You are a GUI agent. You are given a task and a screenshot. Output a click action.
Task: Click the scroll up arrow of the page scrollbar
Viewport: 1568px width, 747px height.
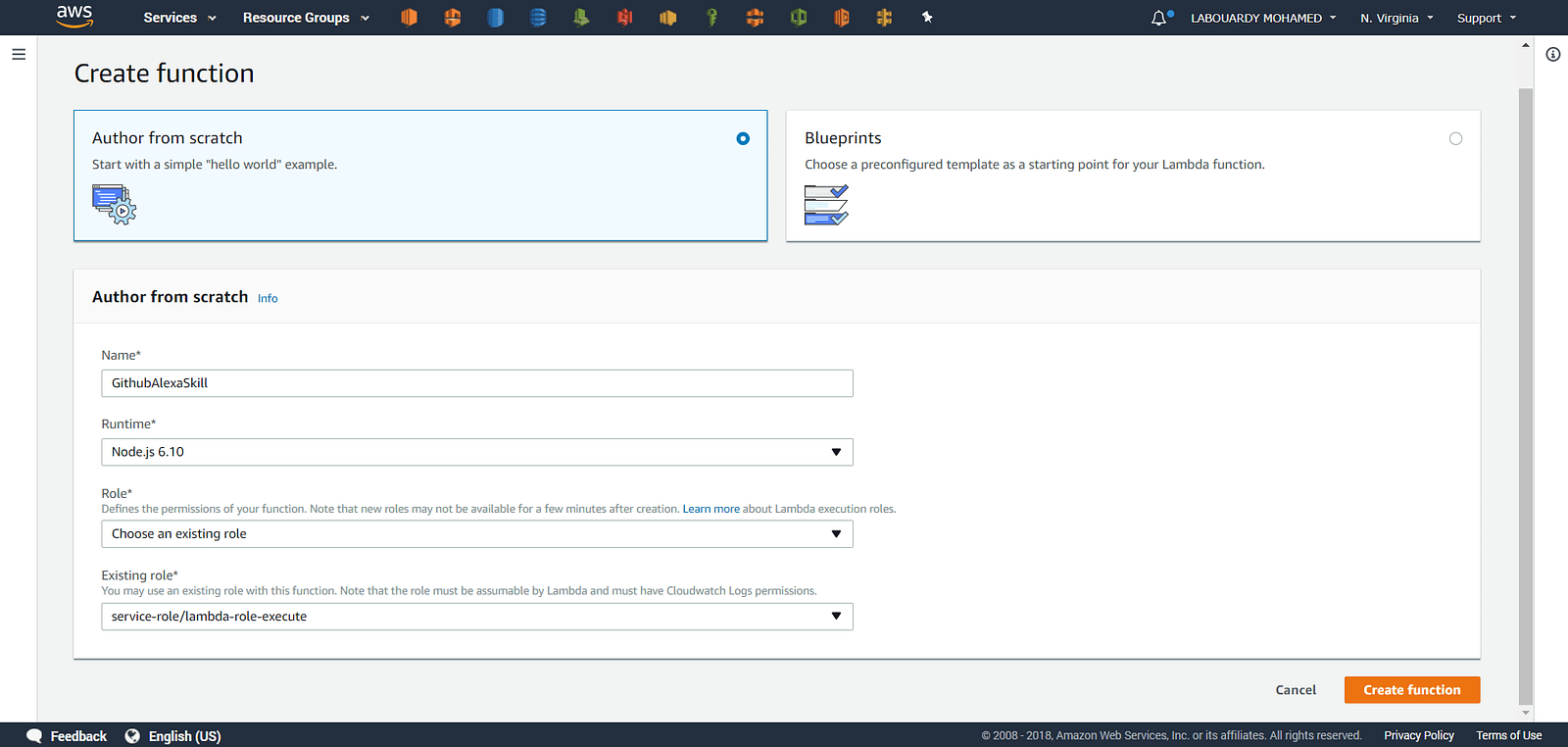pos(1525,44)
